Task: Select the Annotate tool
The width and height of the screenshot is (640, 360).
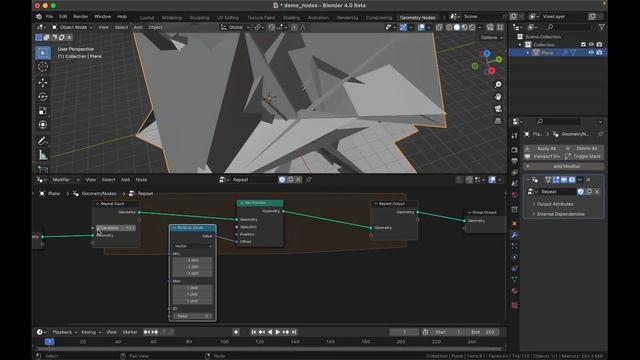Action: (x=43, y=141)
